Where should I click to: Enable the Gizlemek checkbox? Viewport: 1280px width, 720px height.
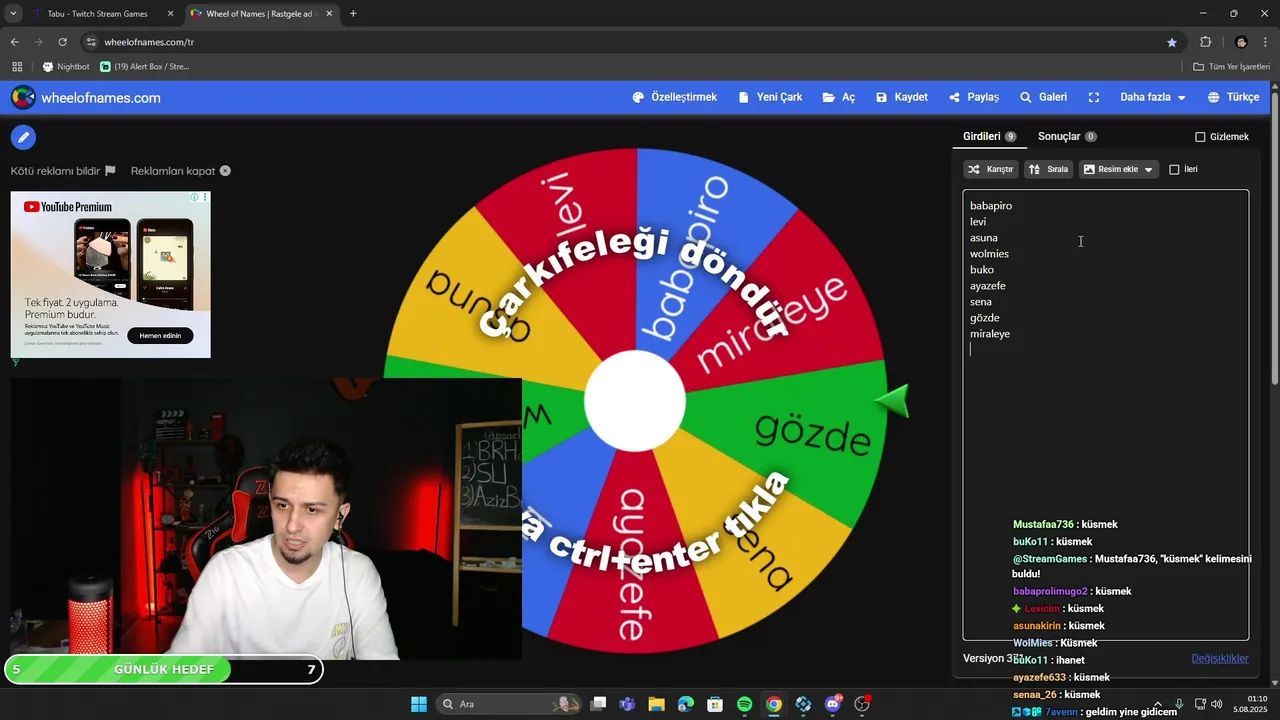(1200, 137)
